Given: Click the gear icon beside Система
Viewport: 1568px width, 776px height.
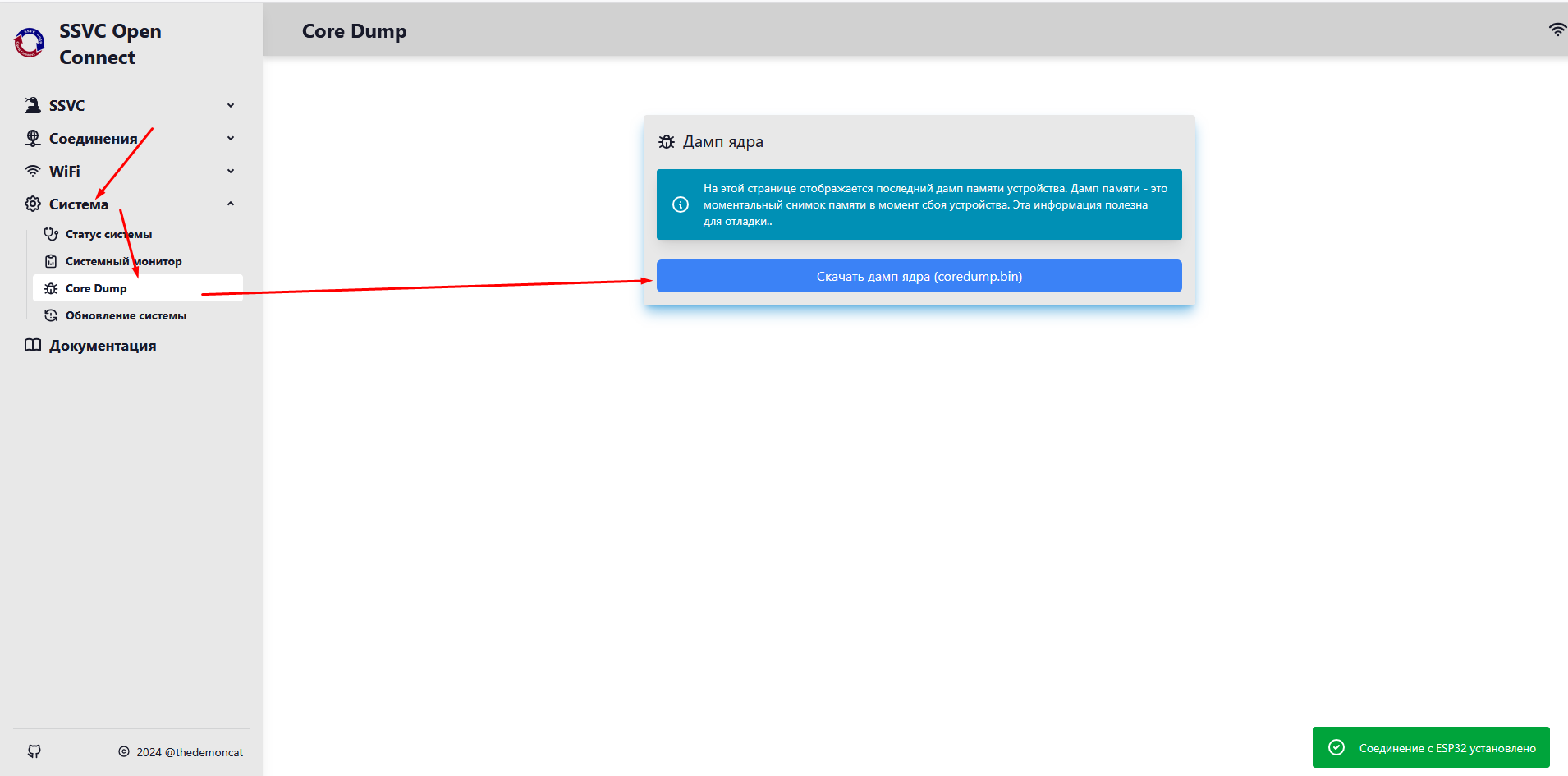Looking at the screenshot, I should 33,204.
